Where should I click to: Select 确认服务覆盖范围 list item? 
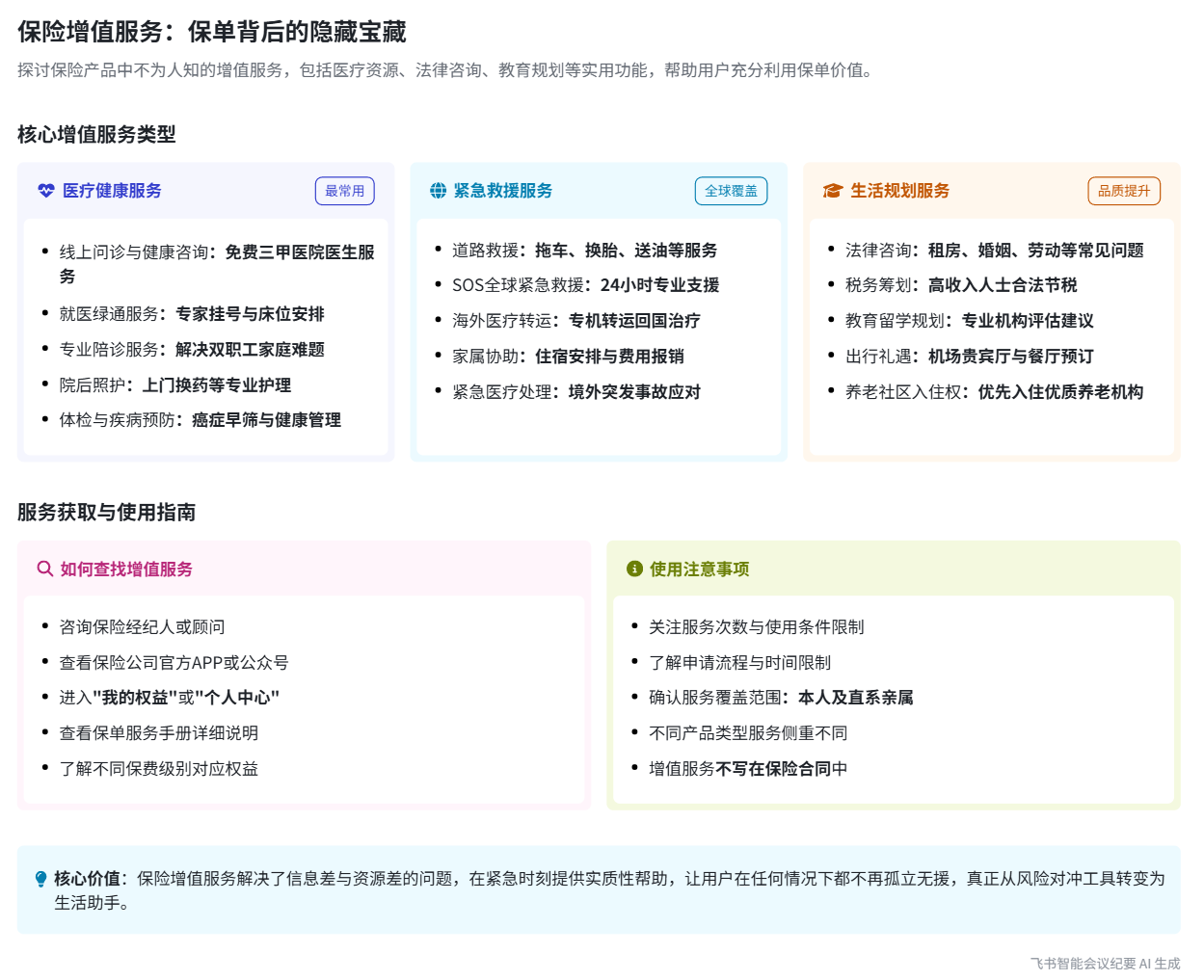780,698
